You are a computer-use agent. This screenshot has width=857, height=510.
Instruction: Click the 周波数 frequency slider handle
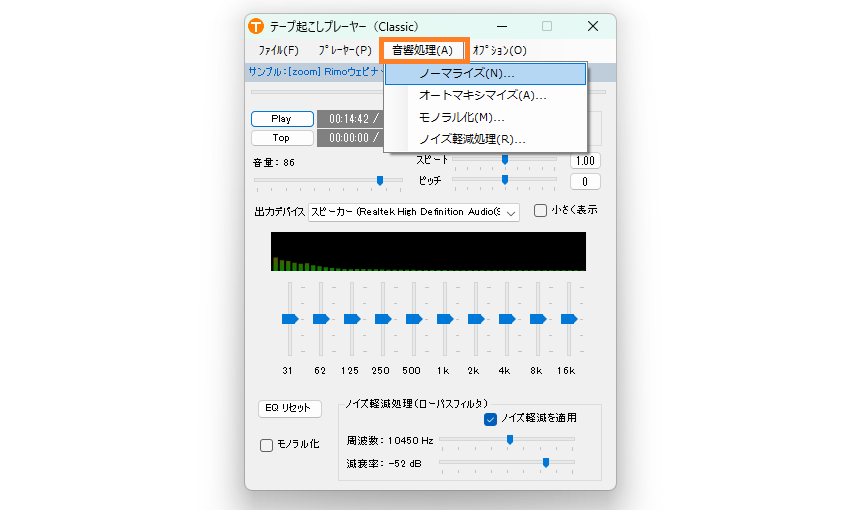tap(509, 439)
